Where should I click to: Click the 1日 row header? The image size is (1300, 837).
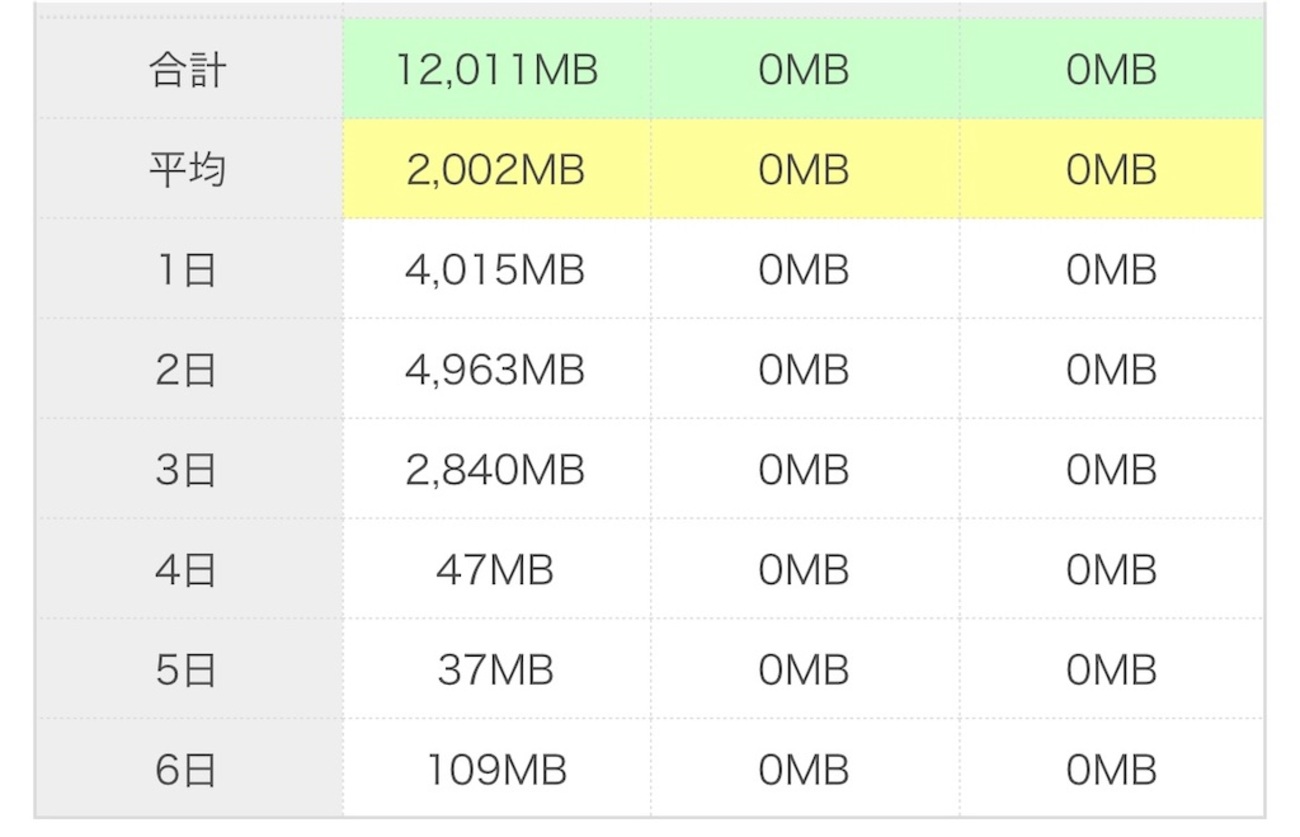coord(188,271)
